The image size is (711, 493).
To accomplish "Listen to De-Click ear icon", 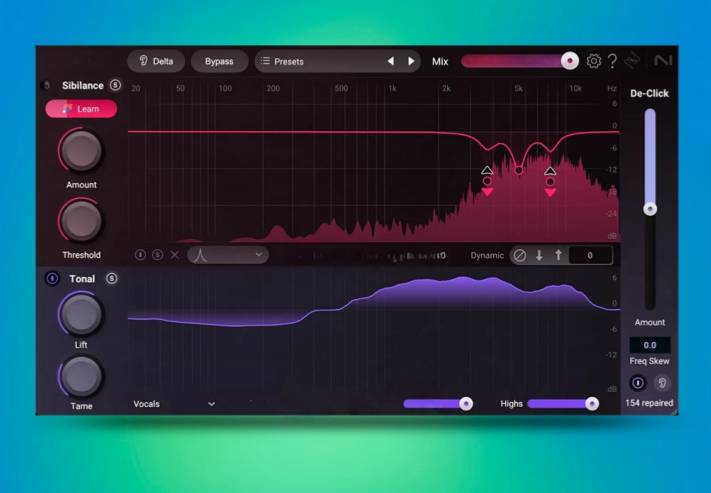I will (x=662, y=383).
